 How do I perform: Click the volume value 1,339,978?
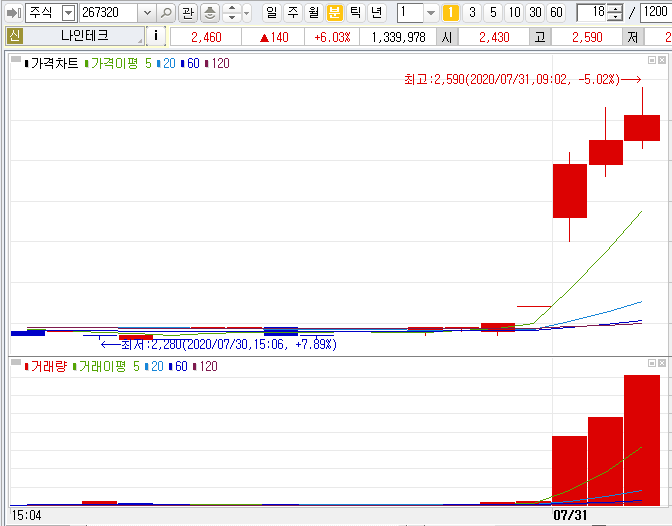point(398,37)
